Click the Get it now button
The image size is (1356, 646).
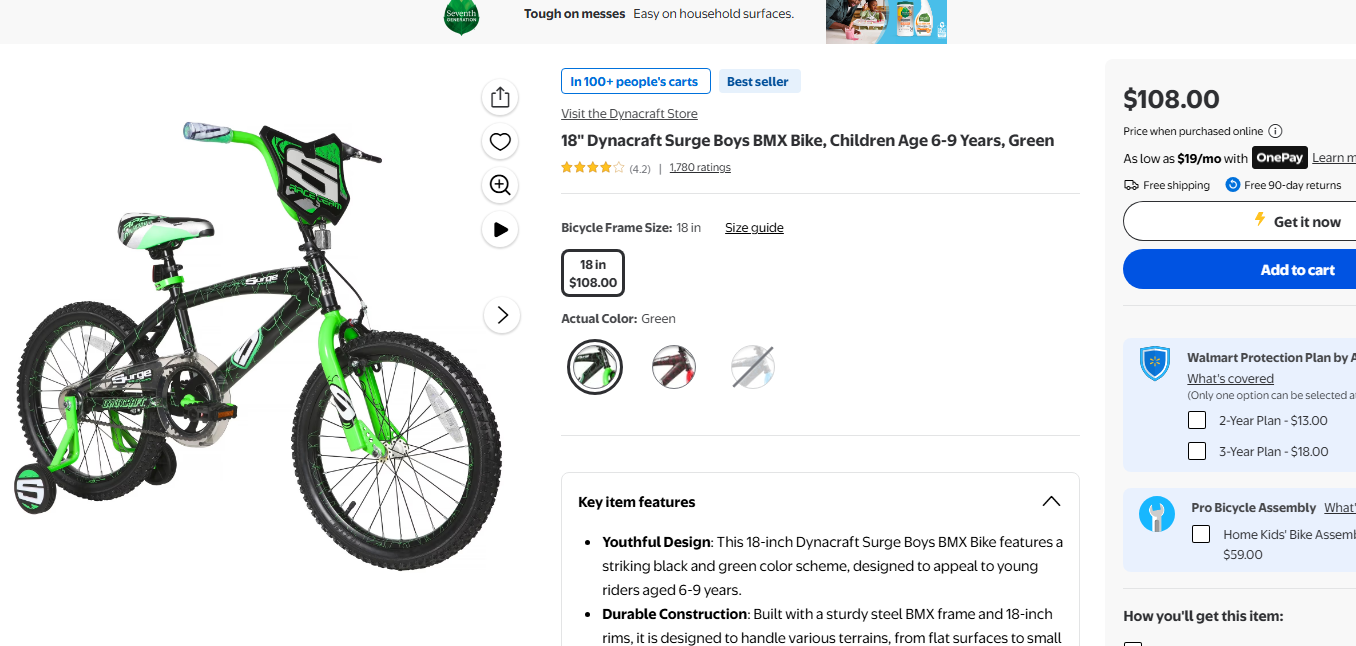coord(1297,221)
